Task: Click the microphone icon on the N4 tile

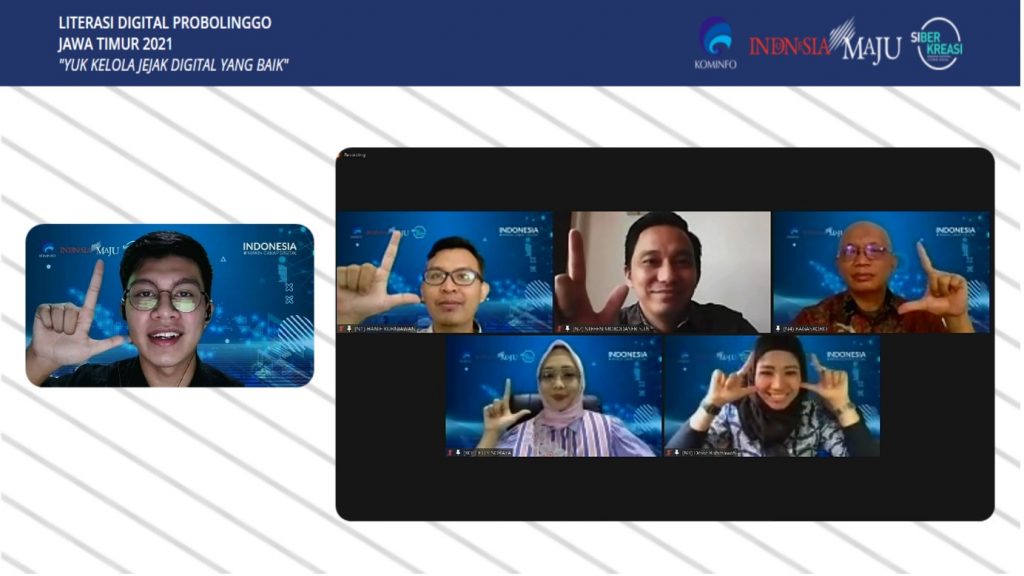Action: click(777, 328)
